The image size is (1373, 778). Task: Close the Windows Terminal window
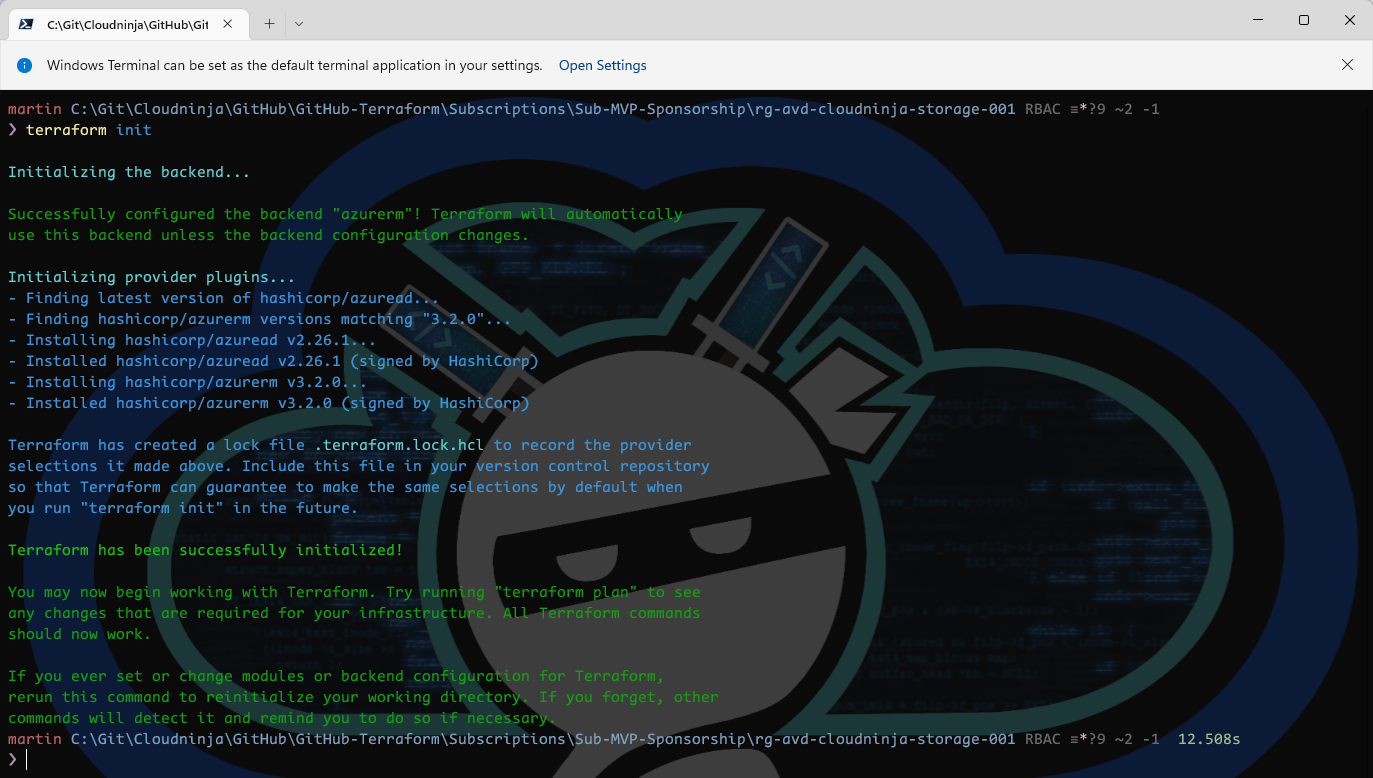click(1349, 20)
